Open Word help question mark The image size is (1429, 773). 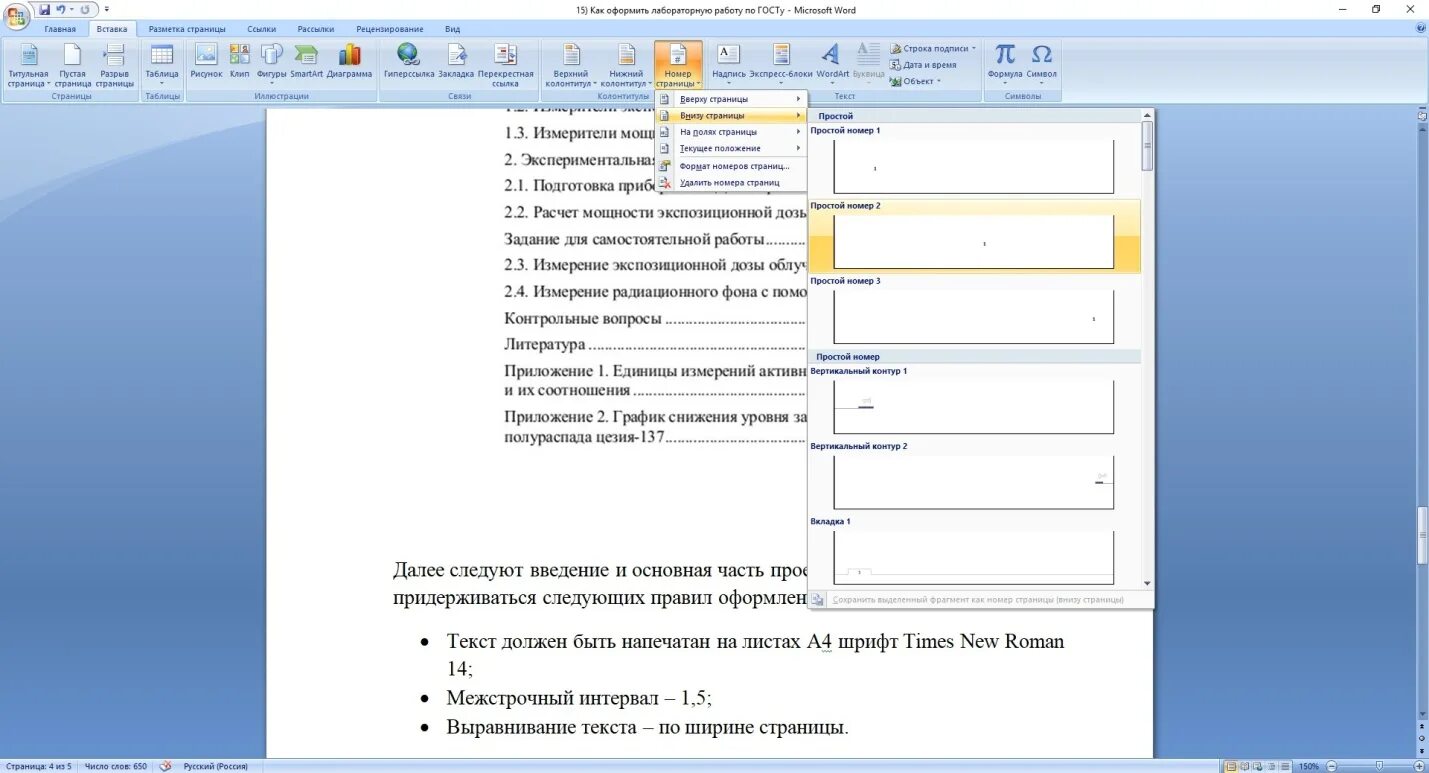[x=1421, y=29]
